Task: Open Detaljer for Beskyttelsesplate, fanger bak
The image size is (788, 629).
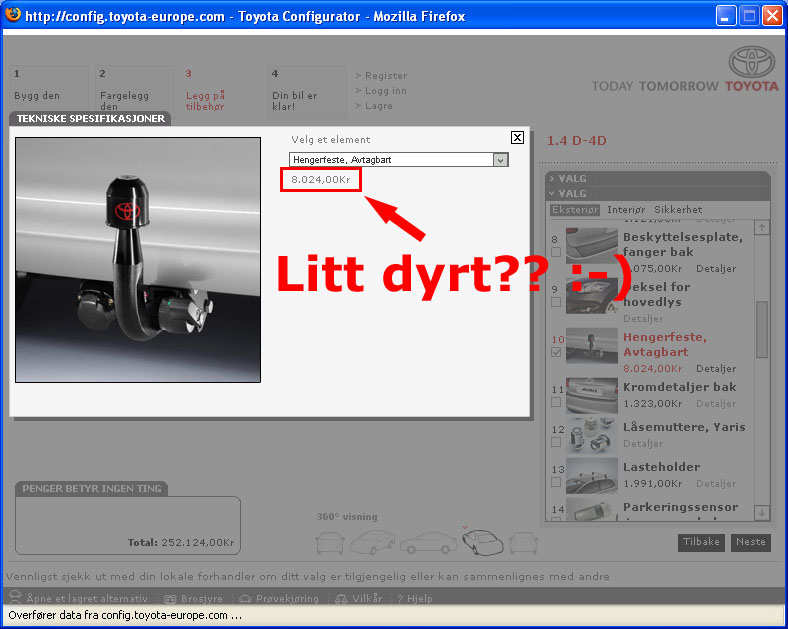Action: click(716, 269)
